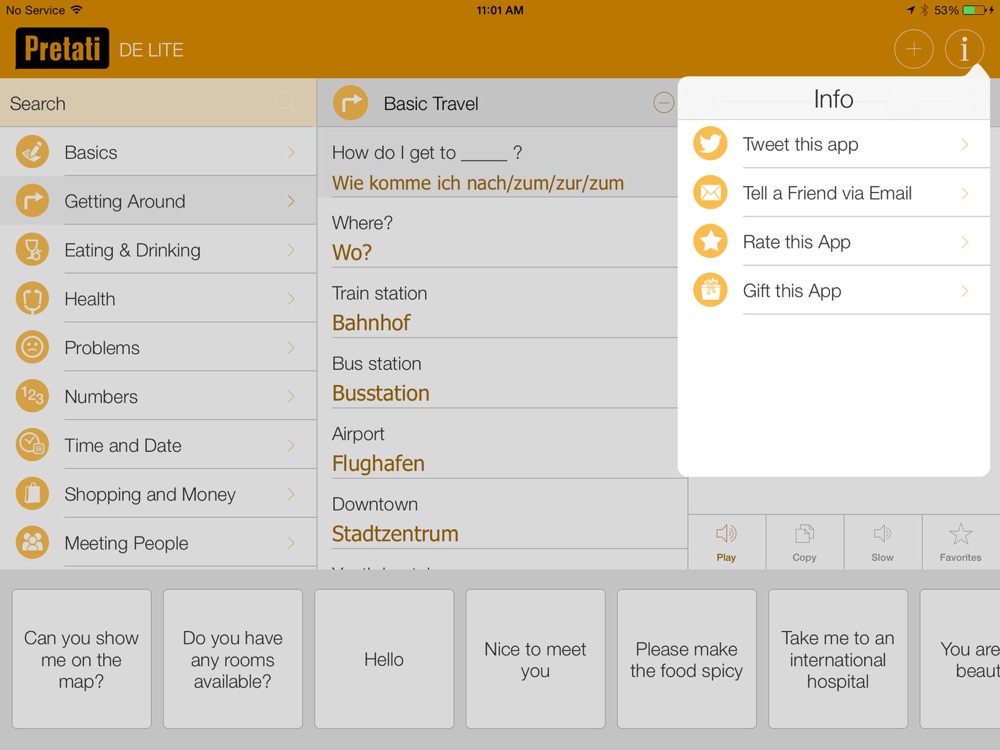The height and width of the screenshot is (750, 1000).
Task: Tap the Shopping and Money bag icon
Action: [x=32, y=494]
